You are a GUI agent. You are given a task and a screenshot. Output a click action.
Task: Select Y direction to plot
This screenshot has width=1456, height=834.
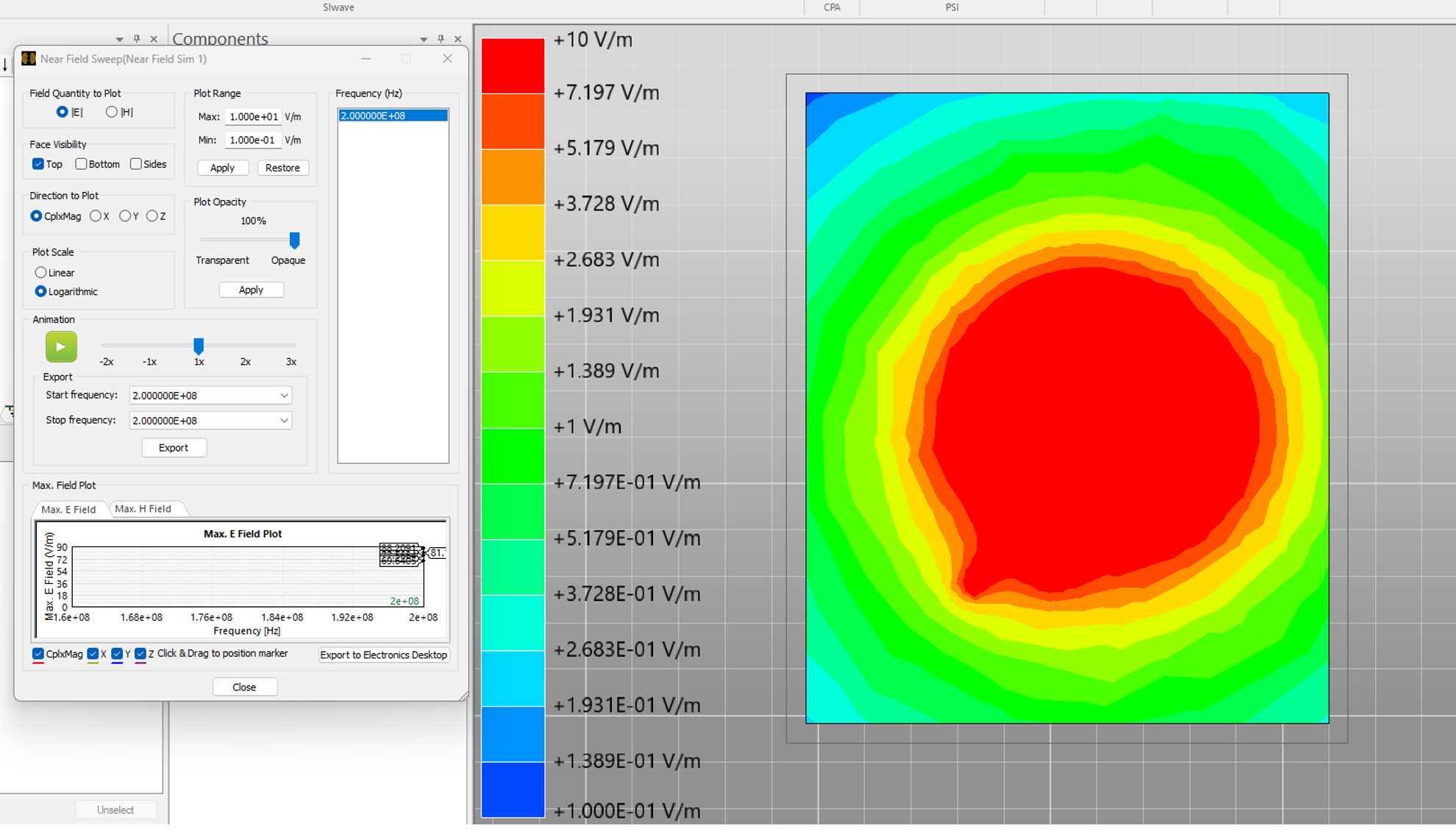[x=125, y=216]
